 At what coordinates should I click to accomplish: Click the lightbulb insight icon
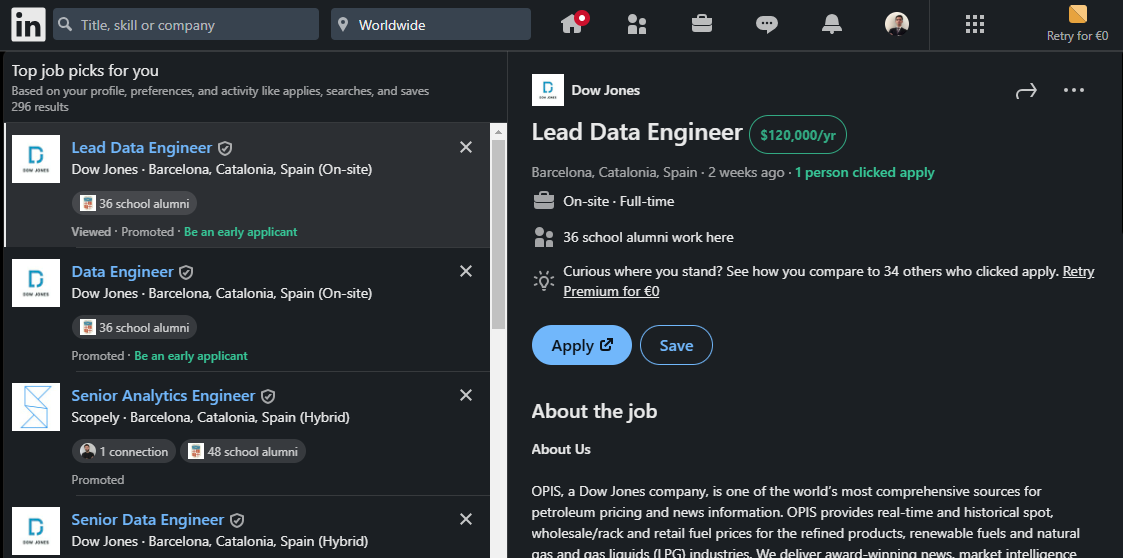coord(544,281)
